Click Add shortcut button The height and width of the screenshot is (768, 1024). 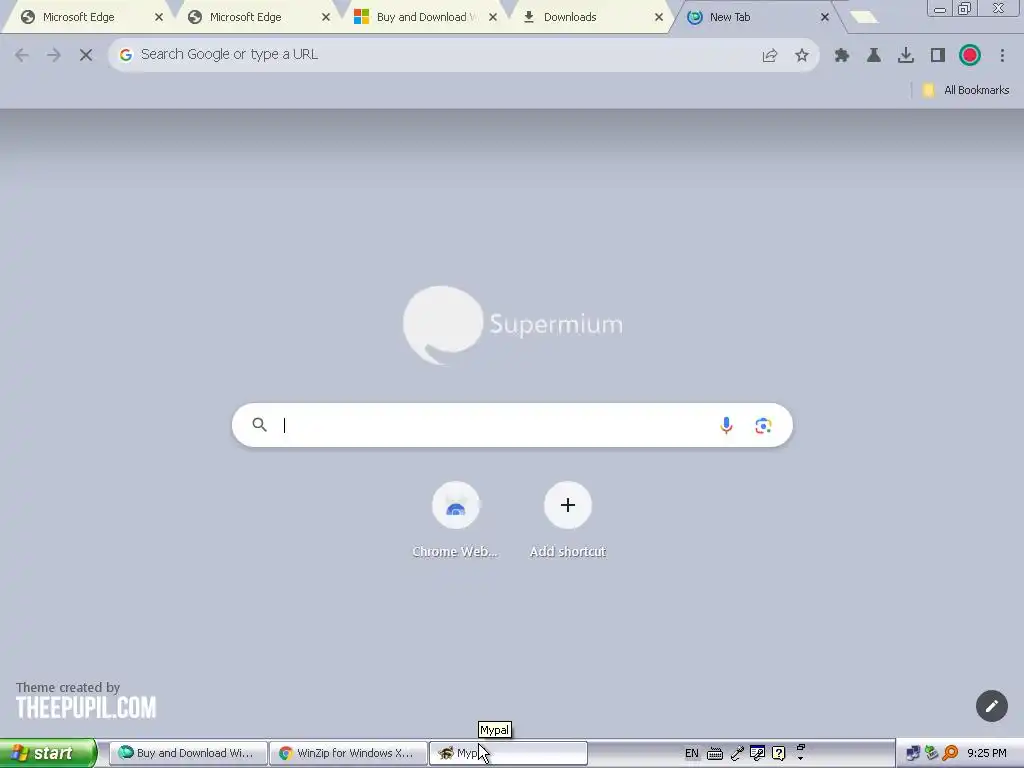pos(568,520)
